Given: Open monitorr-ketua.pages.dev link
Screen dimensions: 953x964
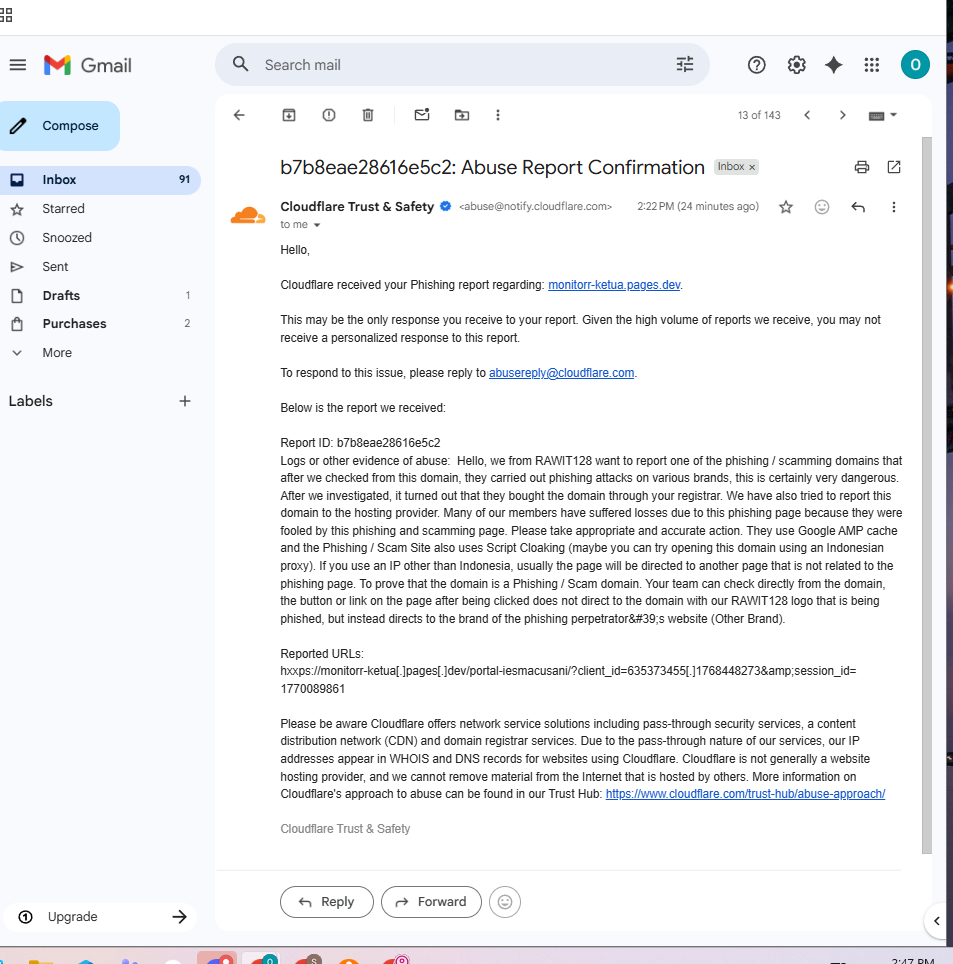Looking at the screenshot, I should pos(614,285).
